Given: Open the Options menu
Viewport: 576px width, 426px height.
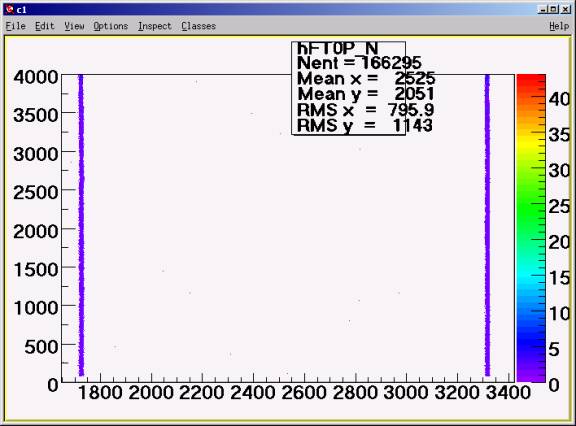Looking at the screenshot, I should click(111, 26).
